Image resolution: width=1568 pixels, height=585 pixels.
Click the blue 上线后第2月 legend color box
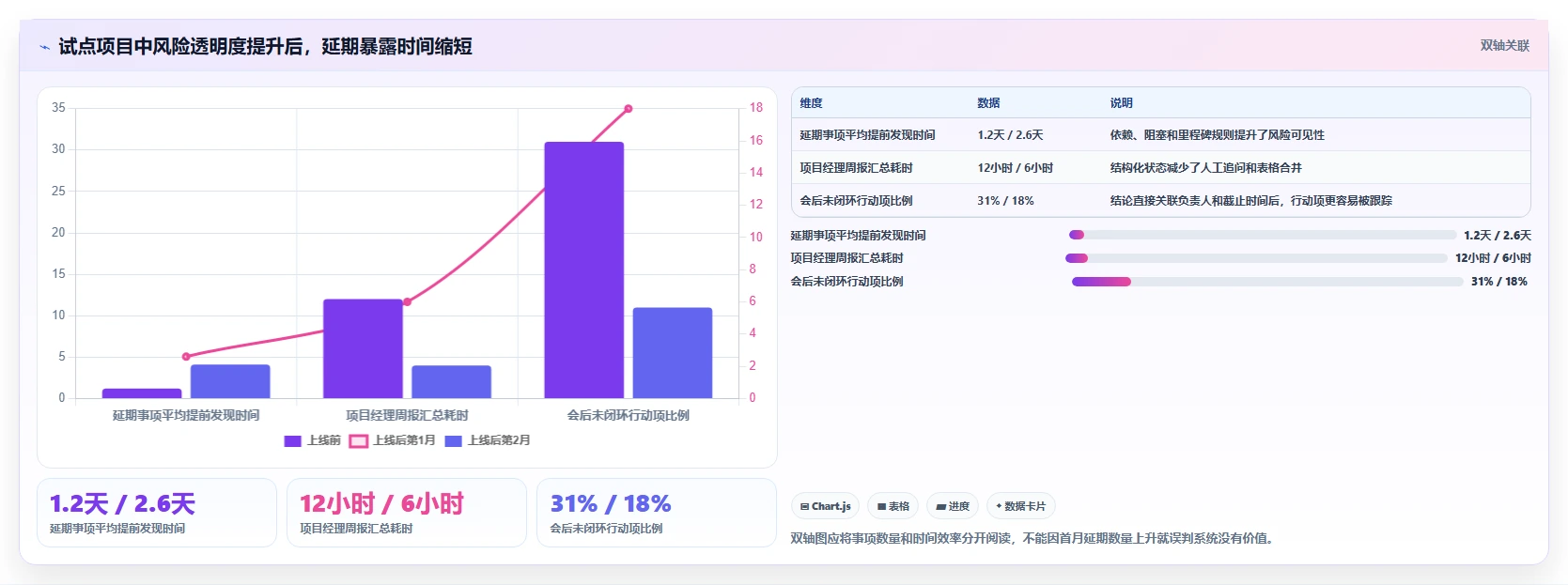(x=453, y=441)
